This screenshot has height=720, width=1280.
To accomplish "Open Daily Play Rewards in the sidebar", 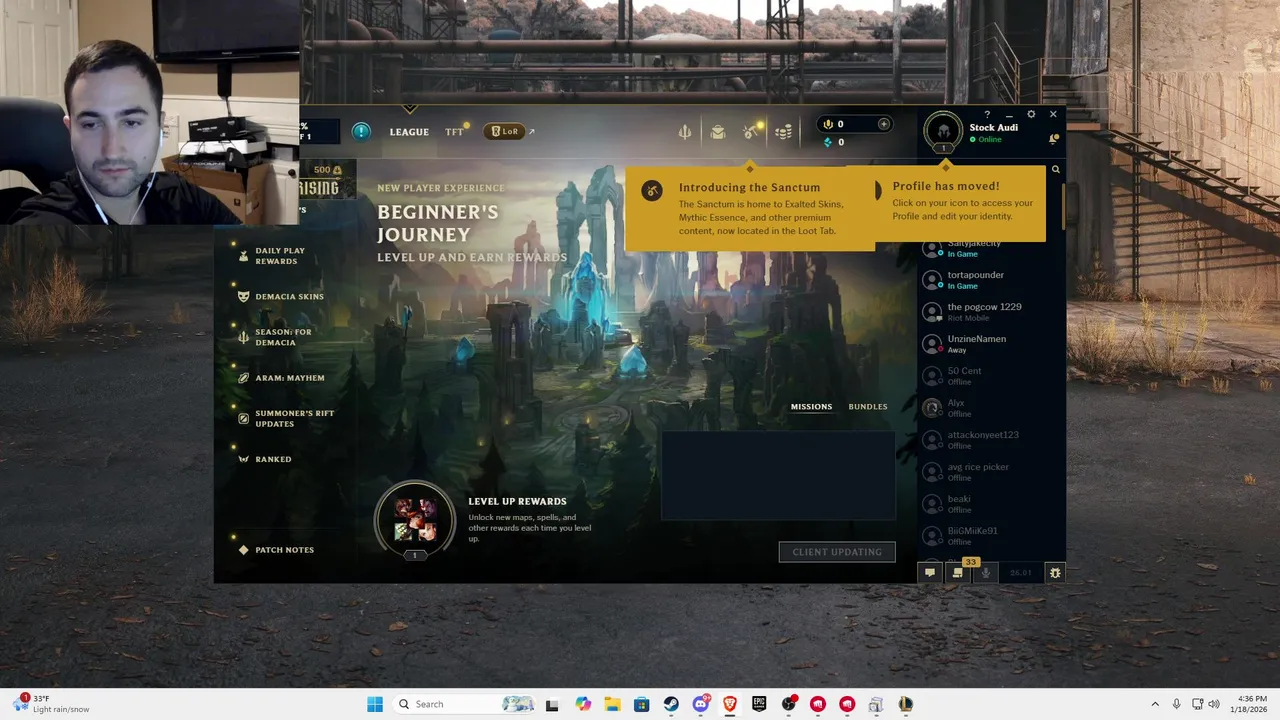I will (x=279, y=256).
